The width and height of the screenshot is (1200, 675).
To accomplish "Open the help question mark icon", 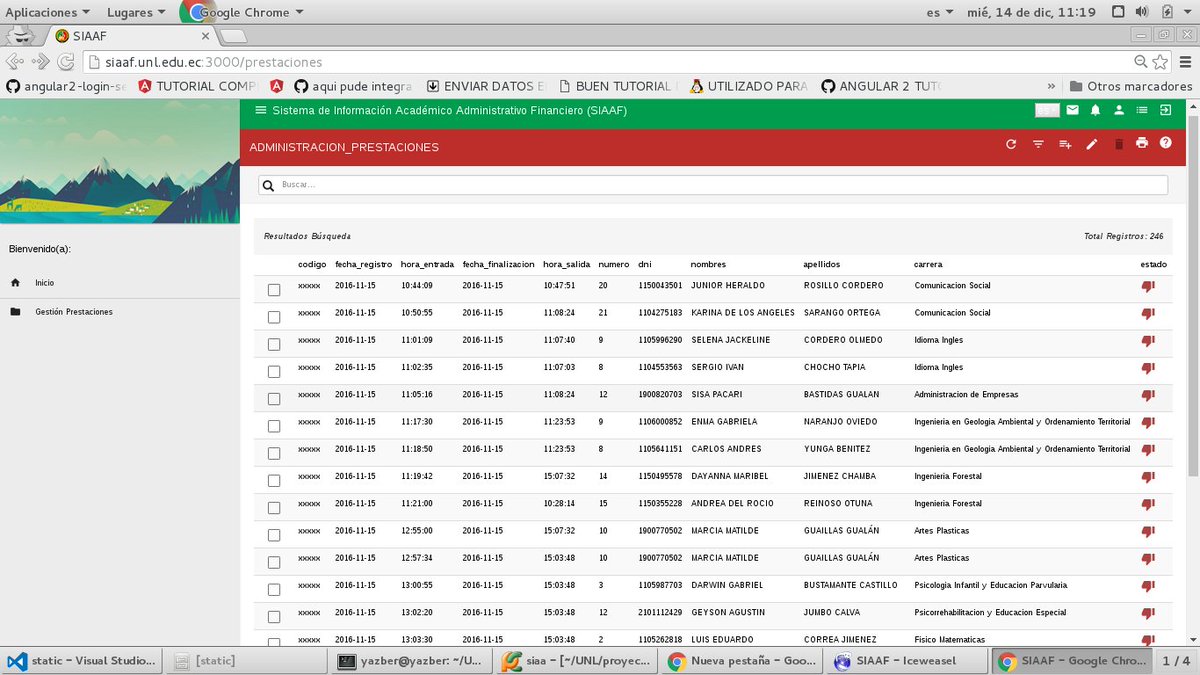I will click(1165, 143).
